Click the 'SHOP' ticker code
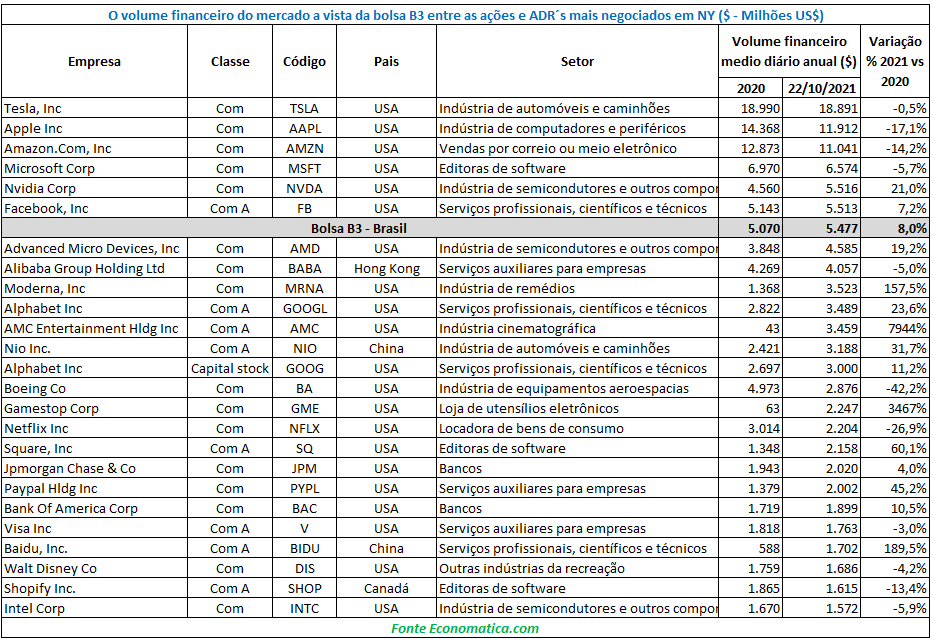The width and height of the screenshot is (934, 639). 304,589
